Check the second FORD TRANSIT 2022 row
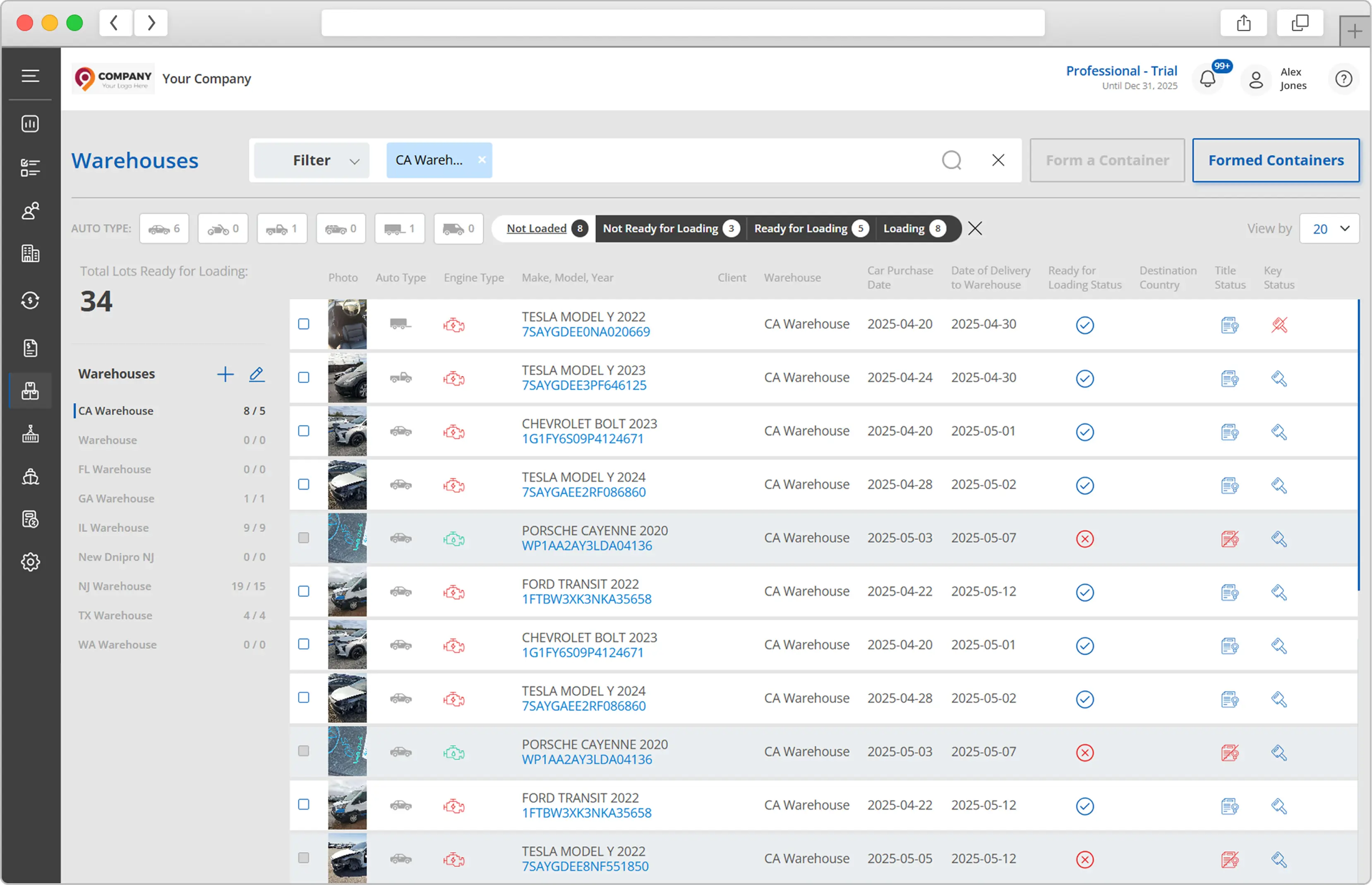 (x=304, y=804)
